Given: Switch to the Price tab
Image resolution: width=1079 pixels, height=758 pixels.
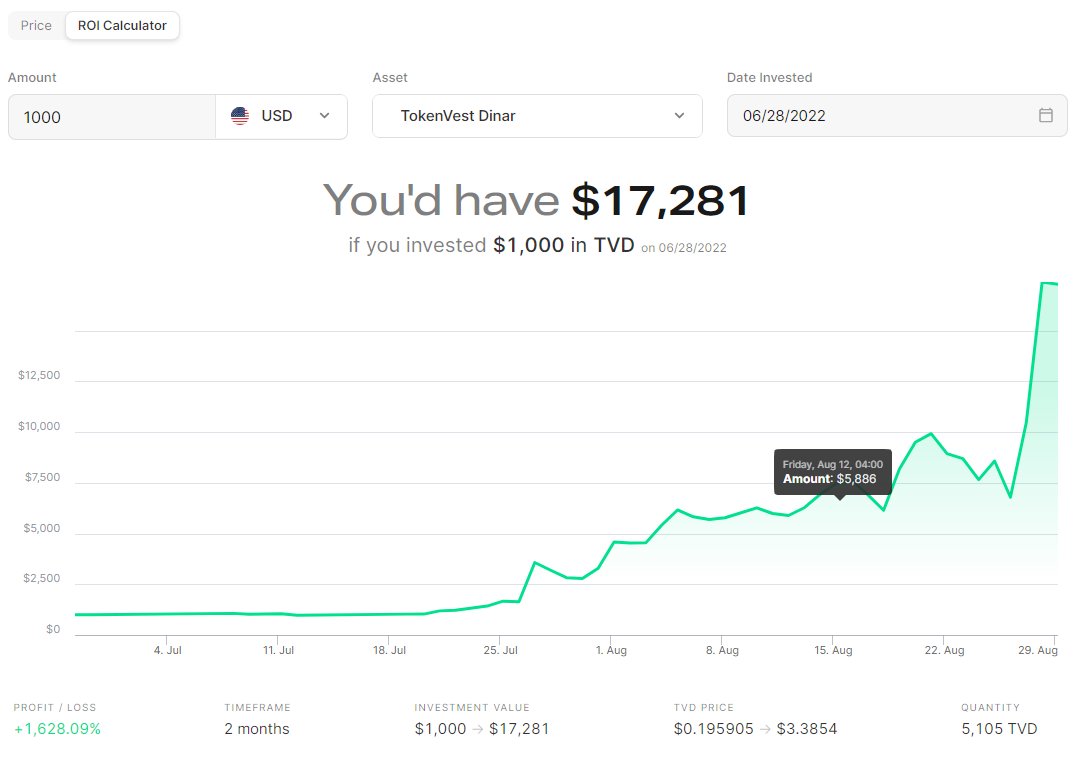Looking at the screenshot, I should (36, 25).
